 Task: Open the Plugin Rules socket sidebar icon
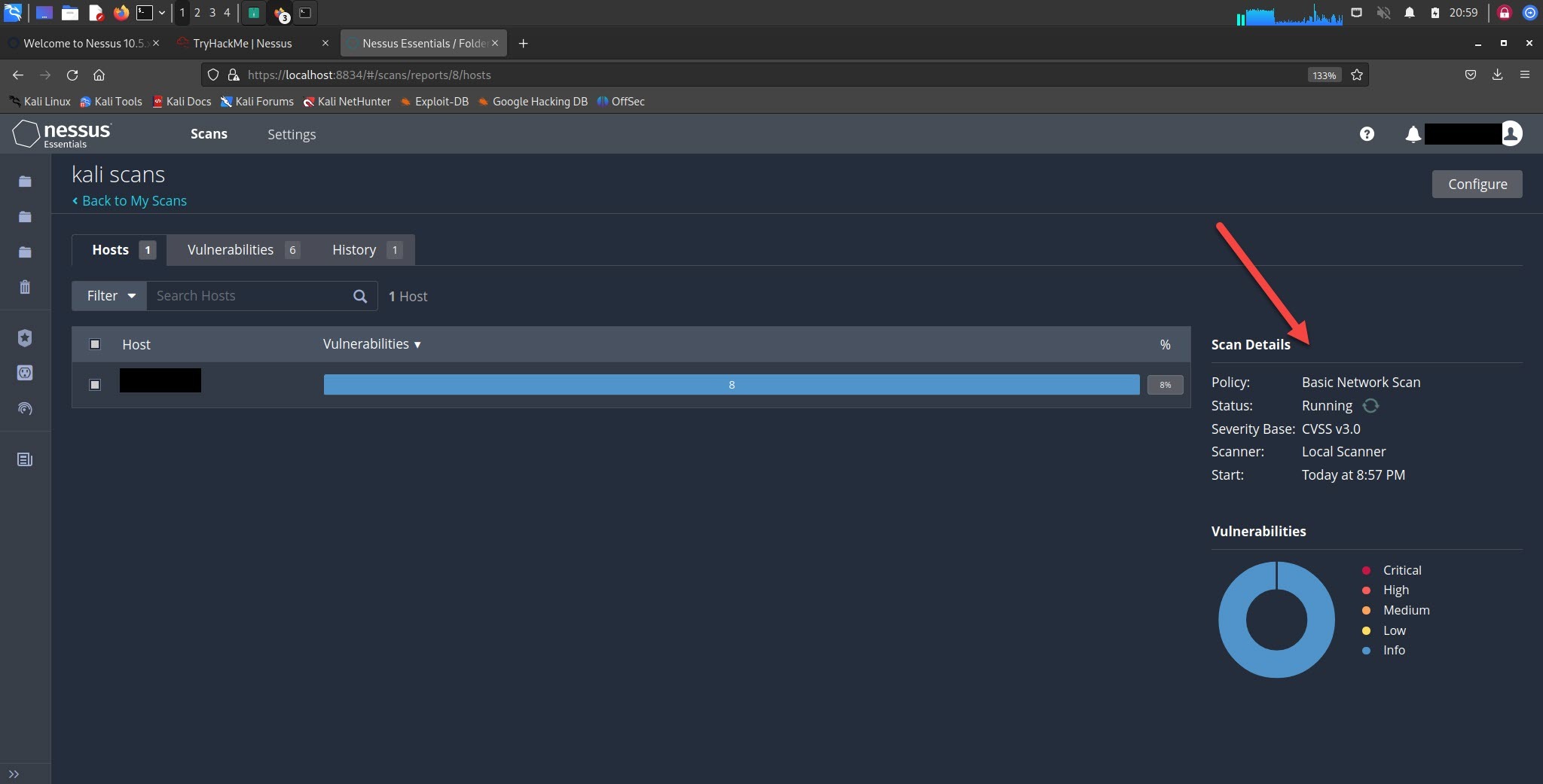25,373
